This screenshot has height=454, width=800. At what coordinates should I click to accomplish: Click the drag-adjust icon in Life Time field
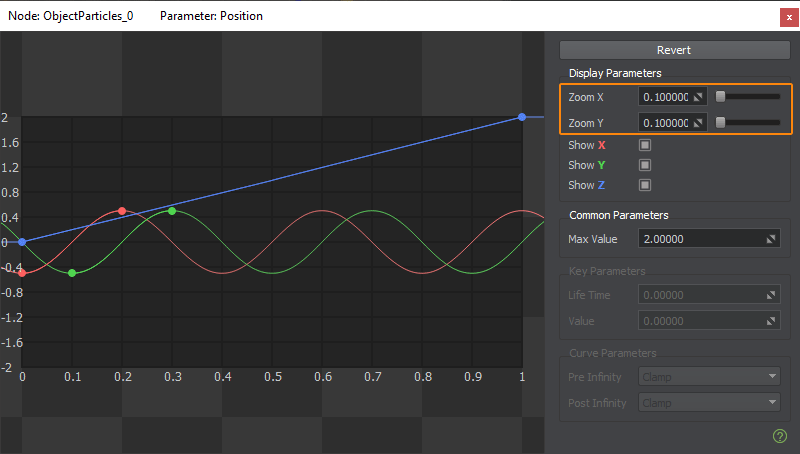click(771, 295)
